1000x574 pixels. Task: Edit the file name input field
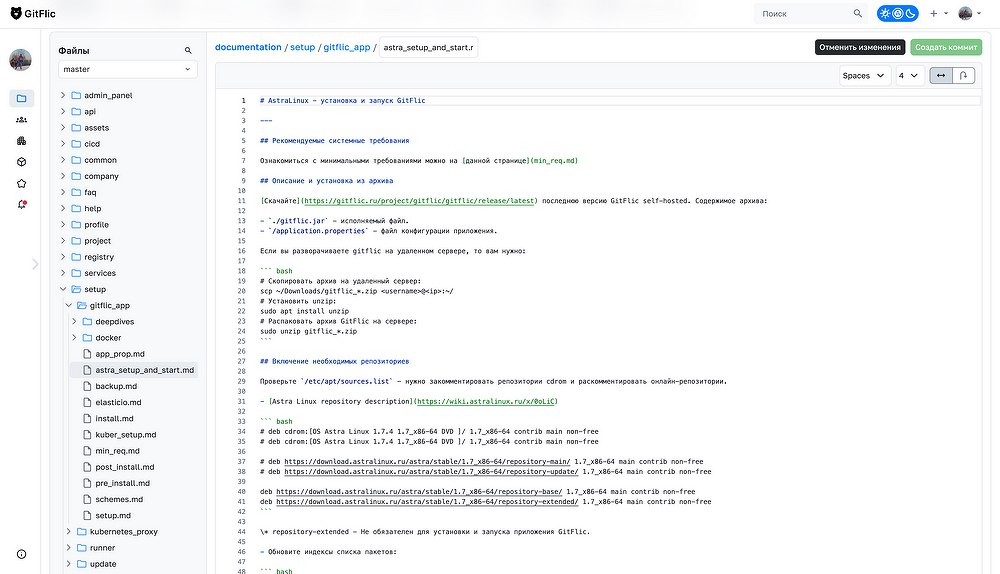(429, 47)
